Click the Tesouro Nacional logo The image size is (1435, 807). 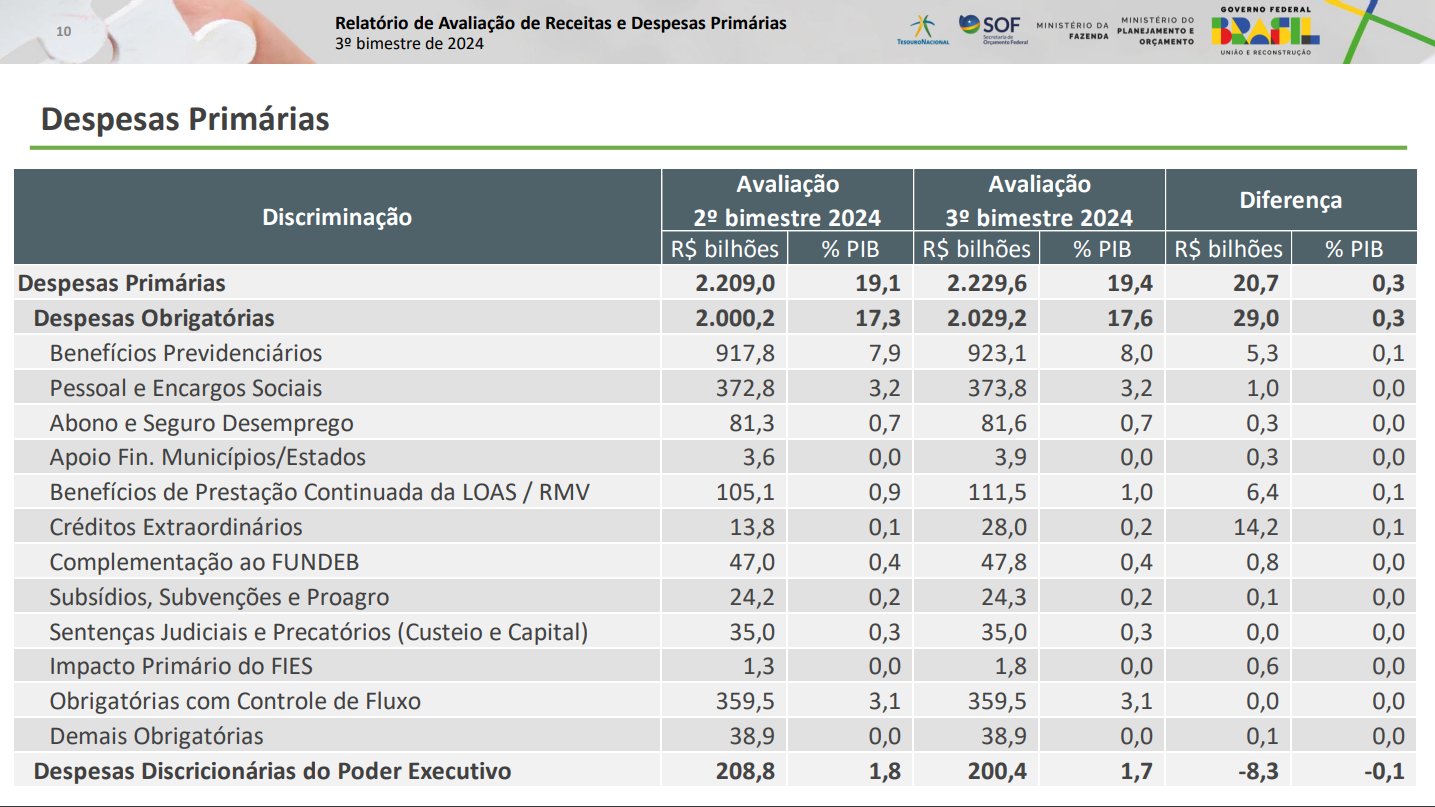[x=922, y=31]
